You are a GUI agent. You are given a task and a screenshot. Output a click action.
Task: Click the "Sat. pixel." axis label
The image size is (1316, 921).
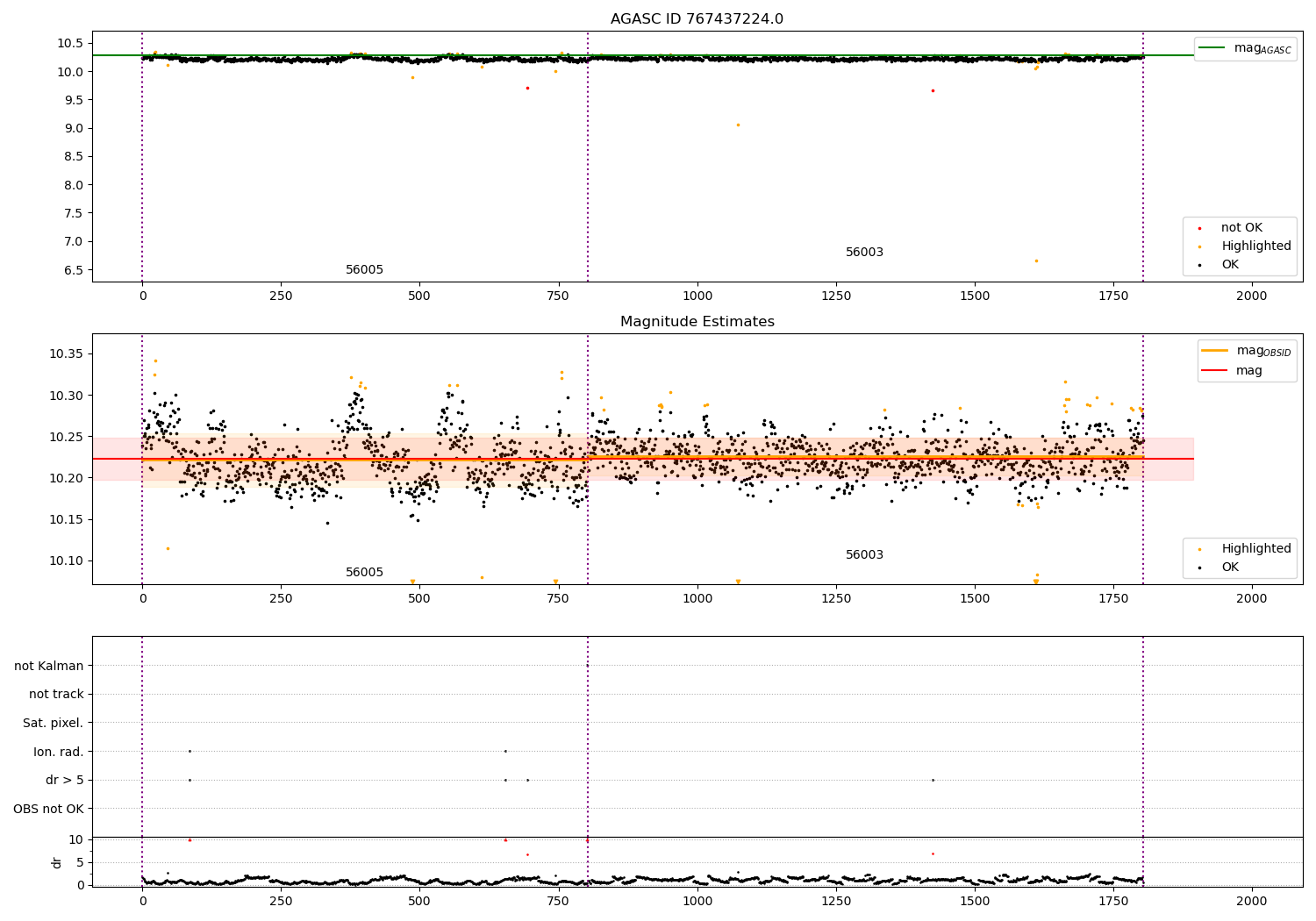54,724
